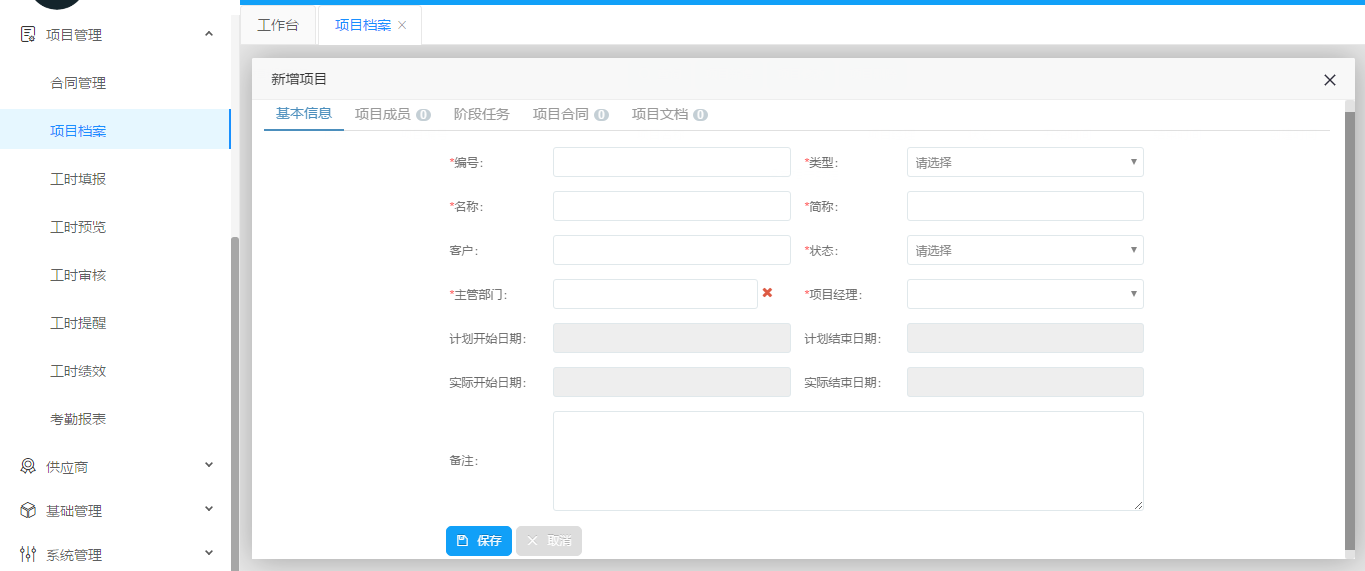
Task: Close the 项目档案 tab with its x
Action: point(402,25)
